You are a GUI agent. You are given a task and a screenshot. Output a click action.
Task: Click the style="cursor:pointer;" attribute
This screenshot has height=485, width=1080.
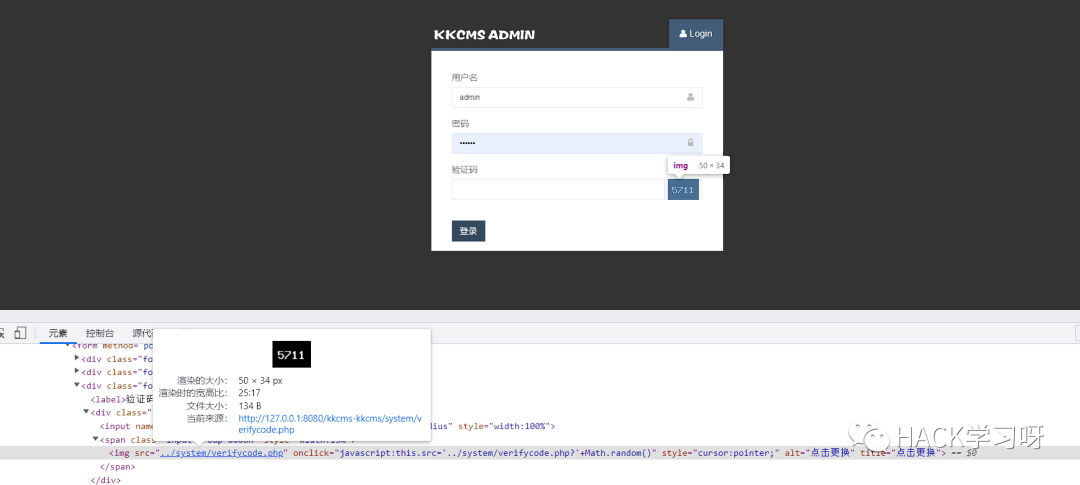[x=720, y=453]
